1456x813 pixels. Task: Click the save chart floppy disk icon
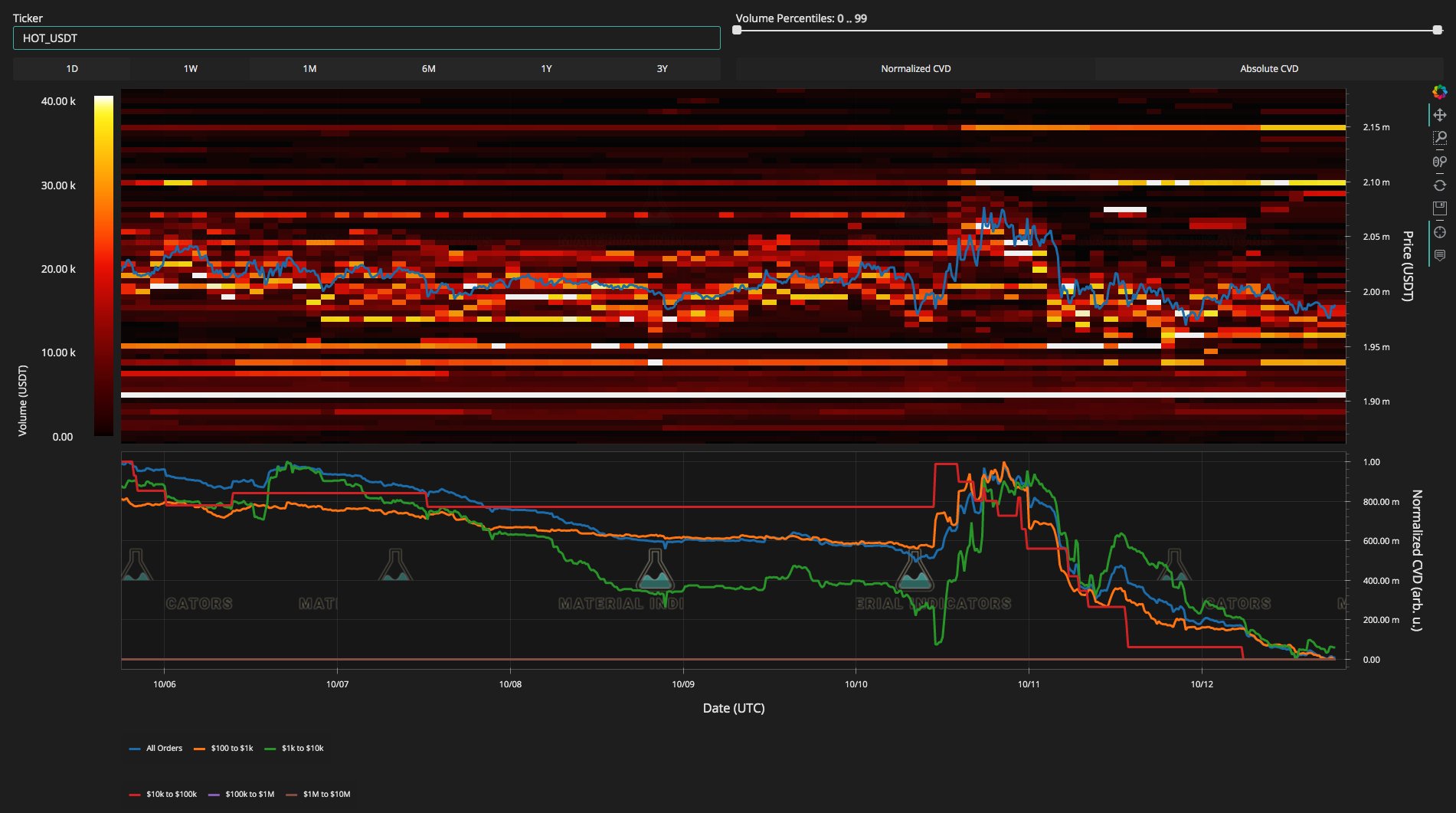click(1441, 208)
